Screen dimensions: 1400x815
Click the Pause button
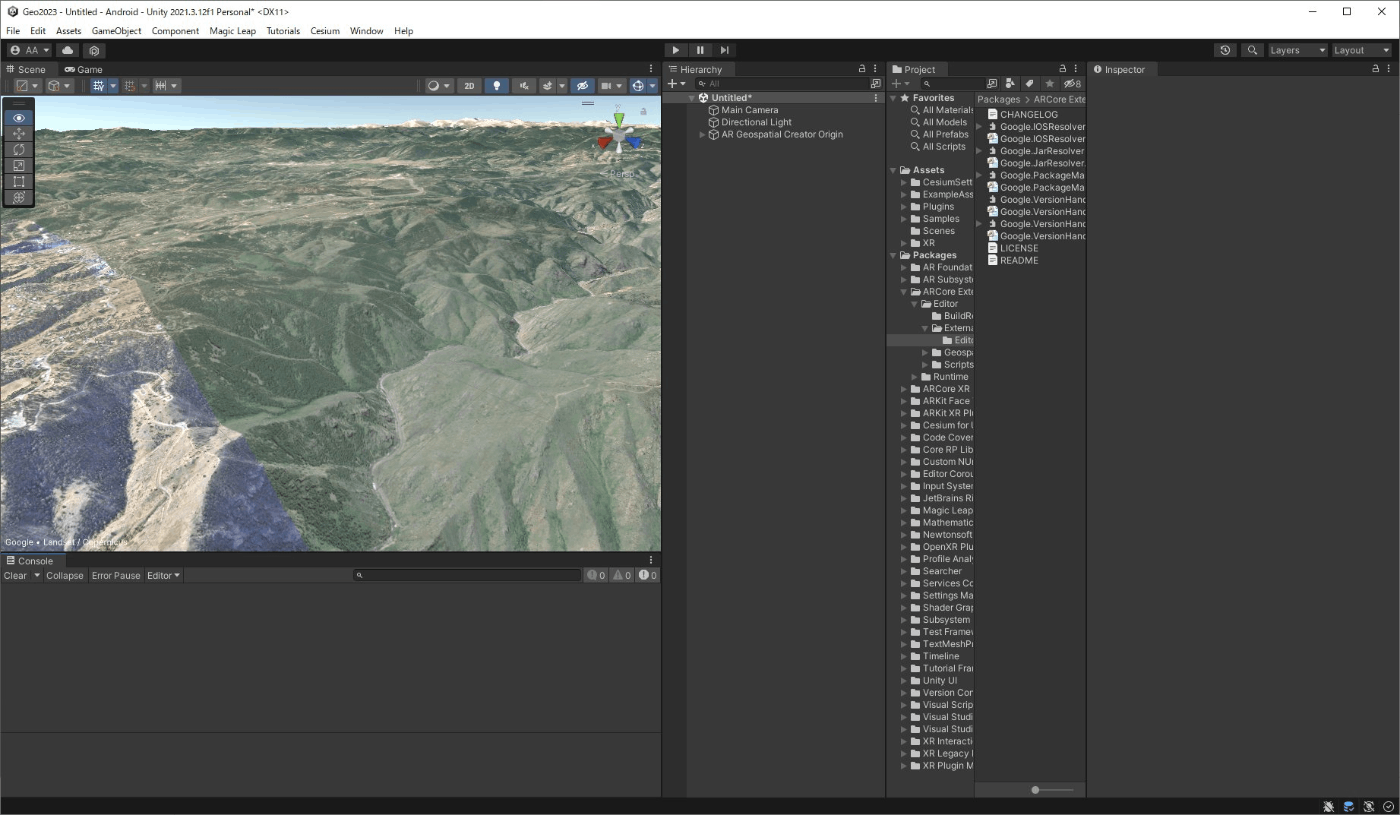[700, 50]
